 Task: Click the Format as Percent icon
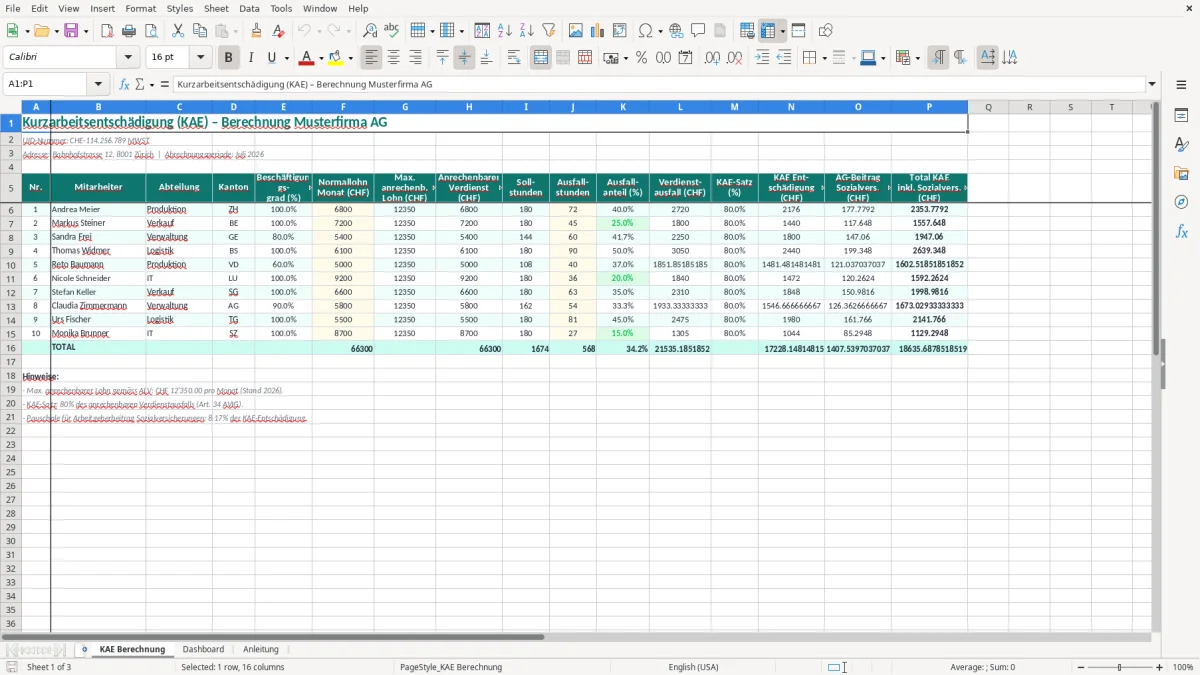(x=642, y=58)
